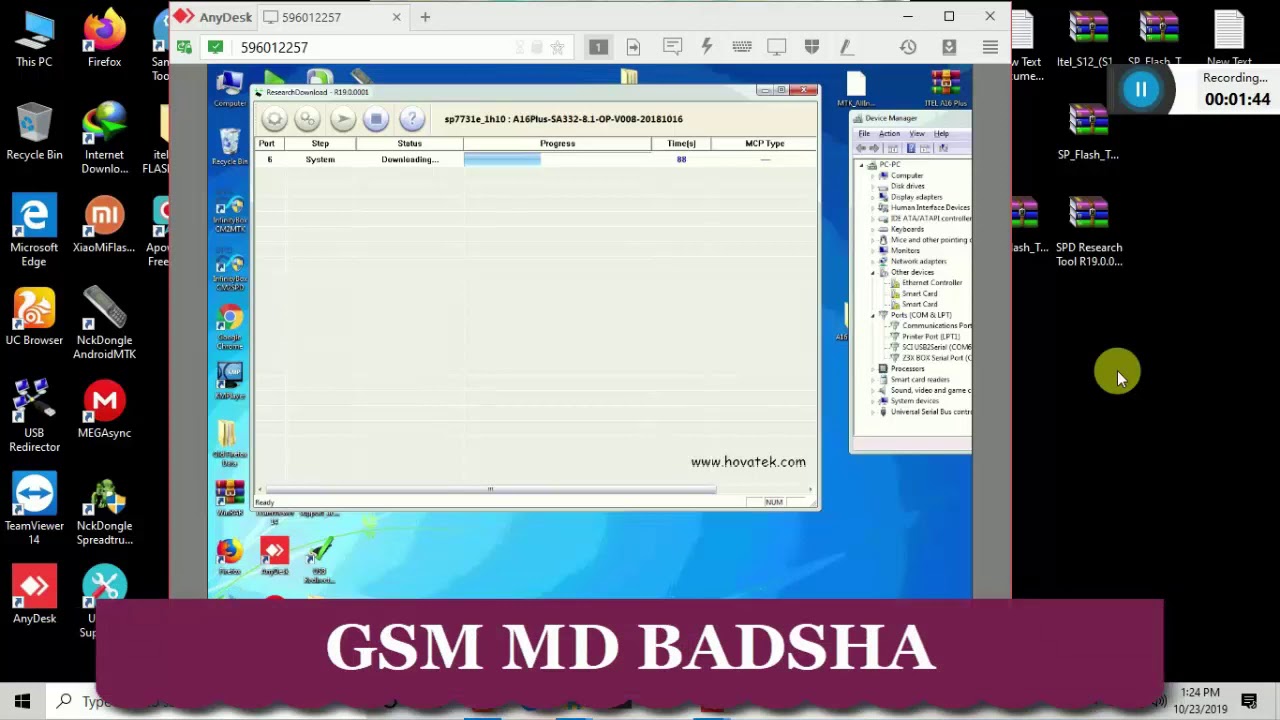Viewport: 1280px width, 720px height.
Task: Open the AnyDesk actions lightning icon
Action: pyautogui.click(x=707, y=47)
